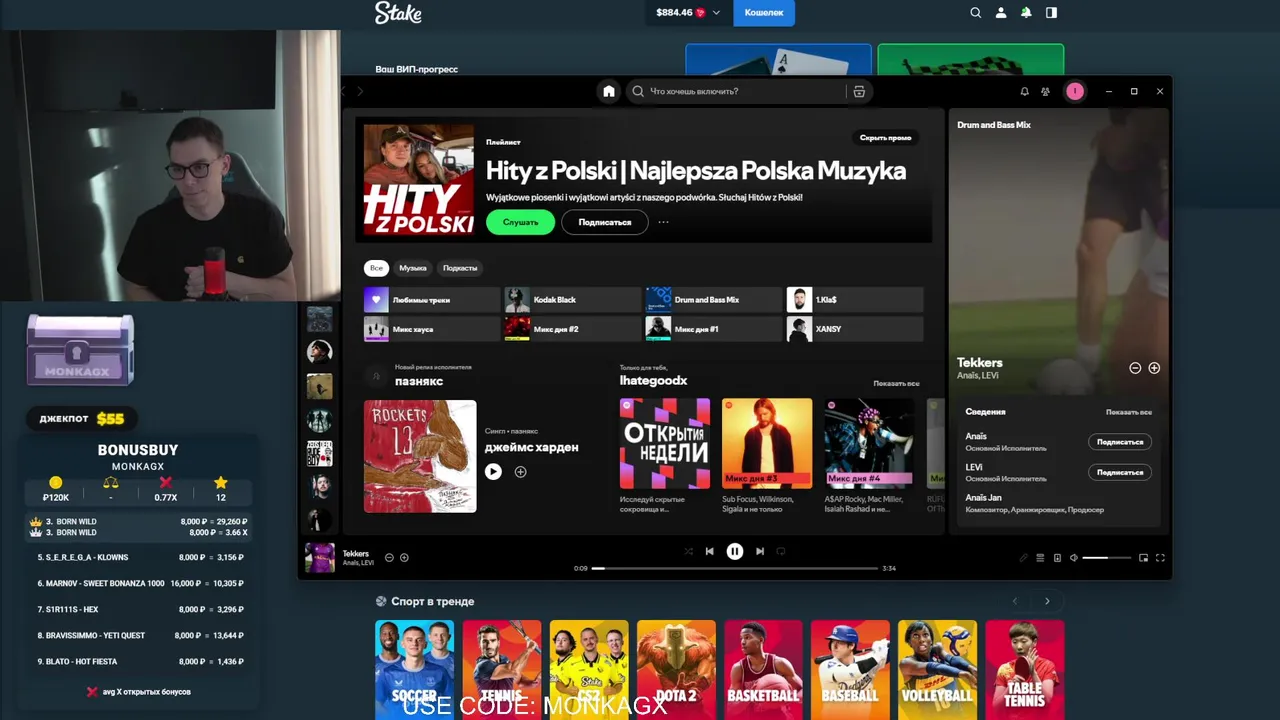Open the playback queue icon
The height and width of the screenshot is (720, 1280).
click(1040, 558)
